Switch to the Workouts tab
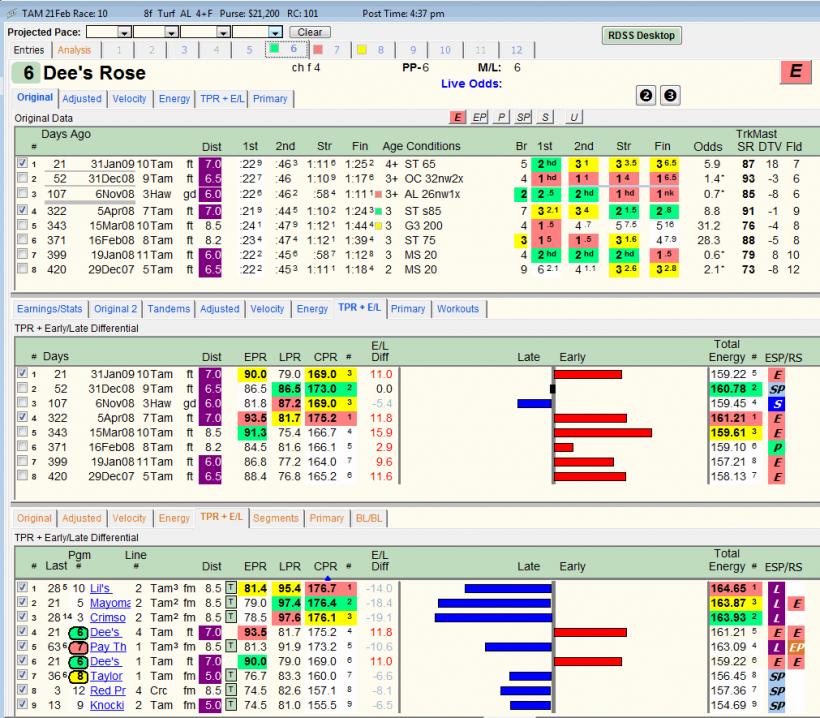The width and height of the screenshot is (820, 718). click(x=458, y=309)
